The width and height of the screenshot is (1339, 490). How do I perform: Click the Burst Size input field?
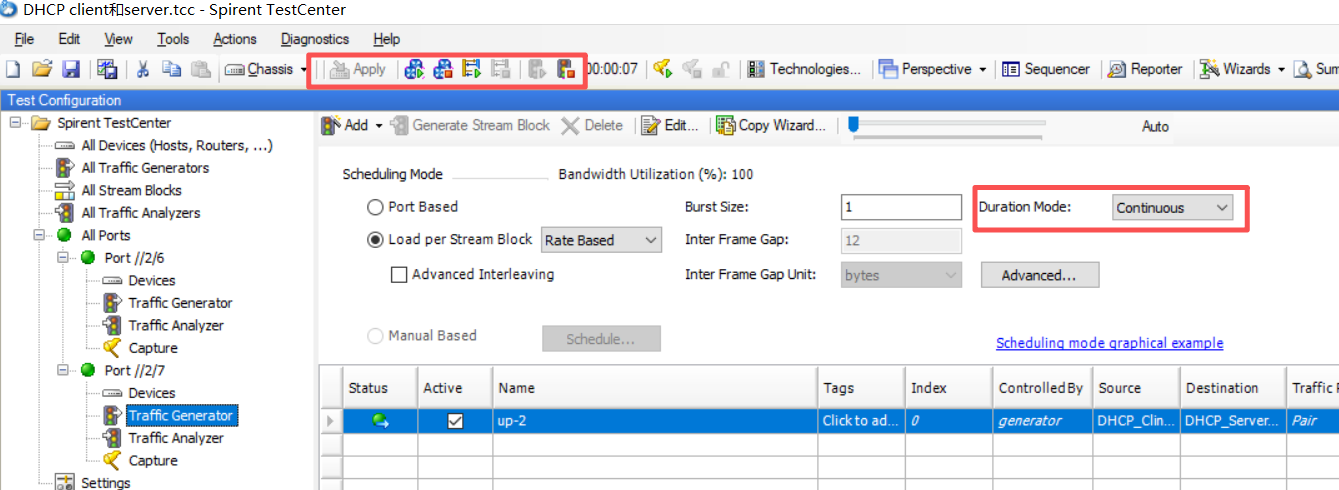coord(901,207)
